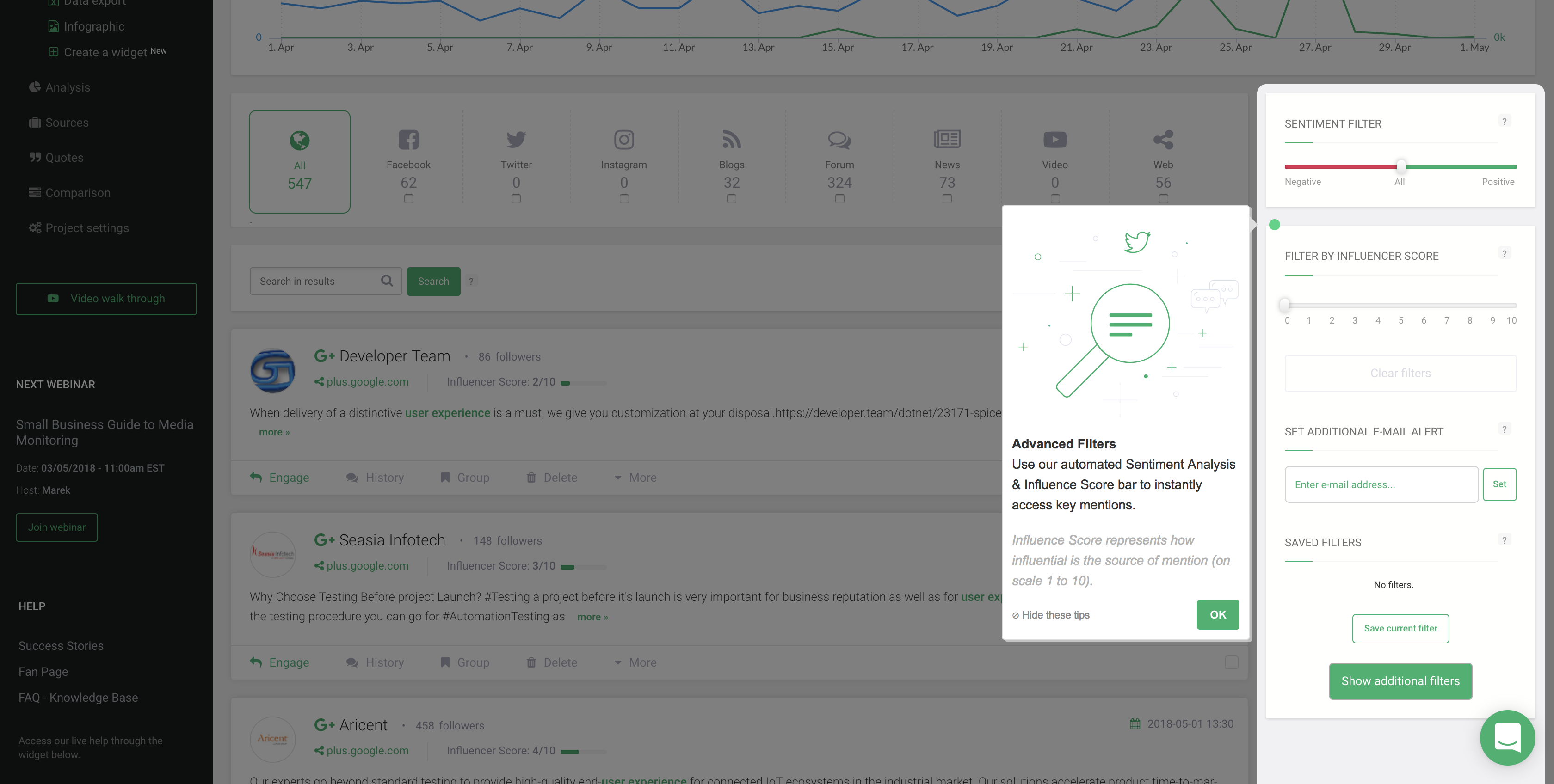Check the Forum source checkbox
The width and height of the screenshot is (1554, 784).
click(839, 198)
